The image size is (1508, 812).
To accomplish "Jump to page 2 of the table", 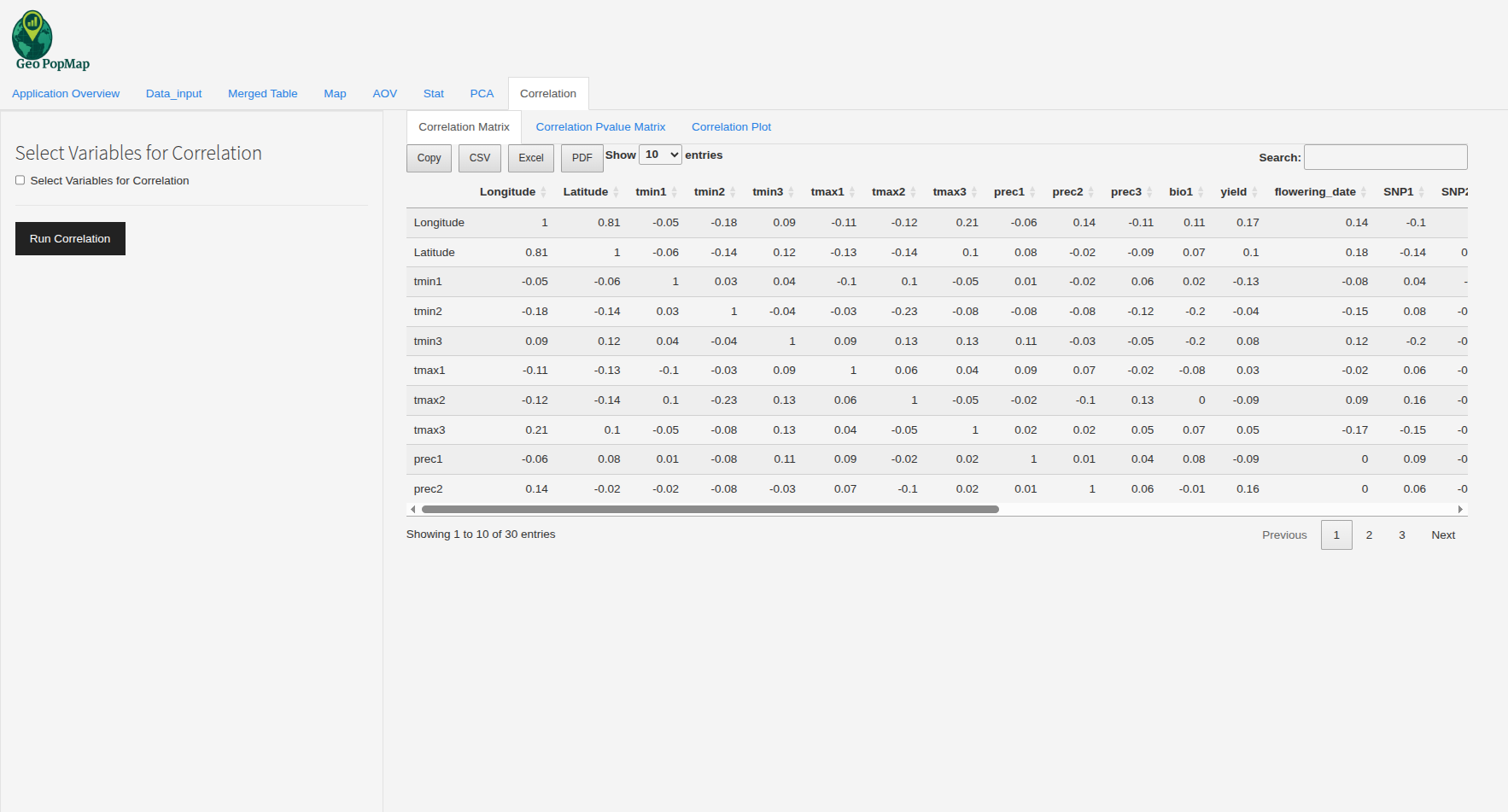I will (1369, 535).
